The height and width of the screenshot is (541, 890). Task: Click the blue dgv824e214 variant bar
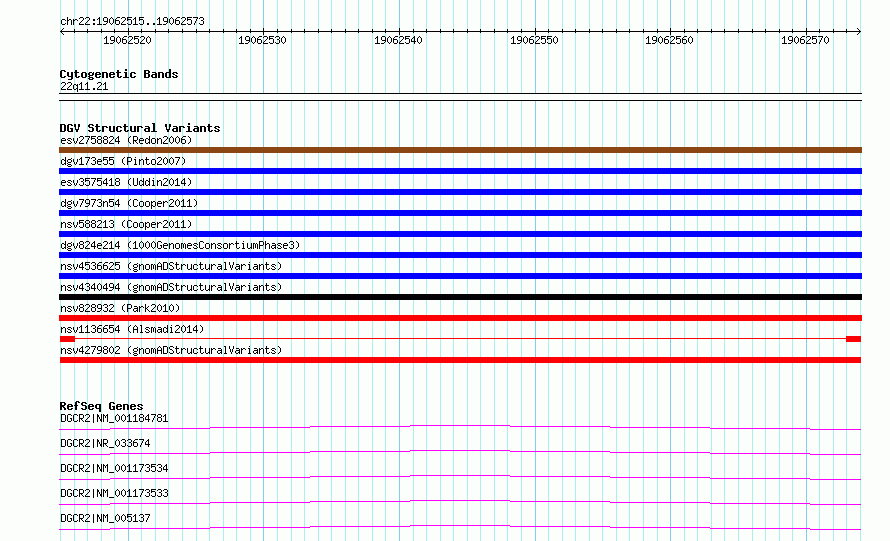point(460,255)
